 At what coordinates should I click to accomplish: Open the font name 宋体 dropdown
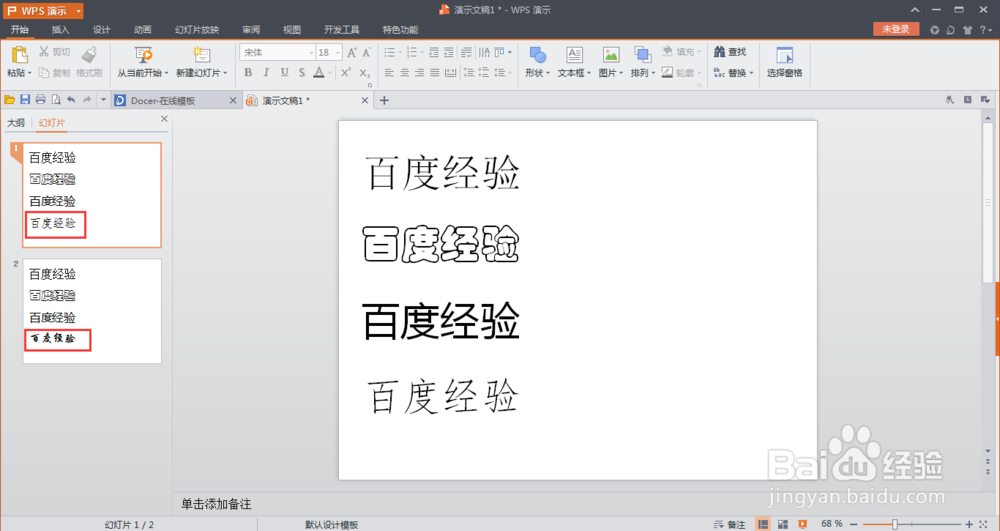(x=311, y=52)
